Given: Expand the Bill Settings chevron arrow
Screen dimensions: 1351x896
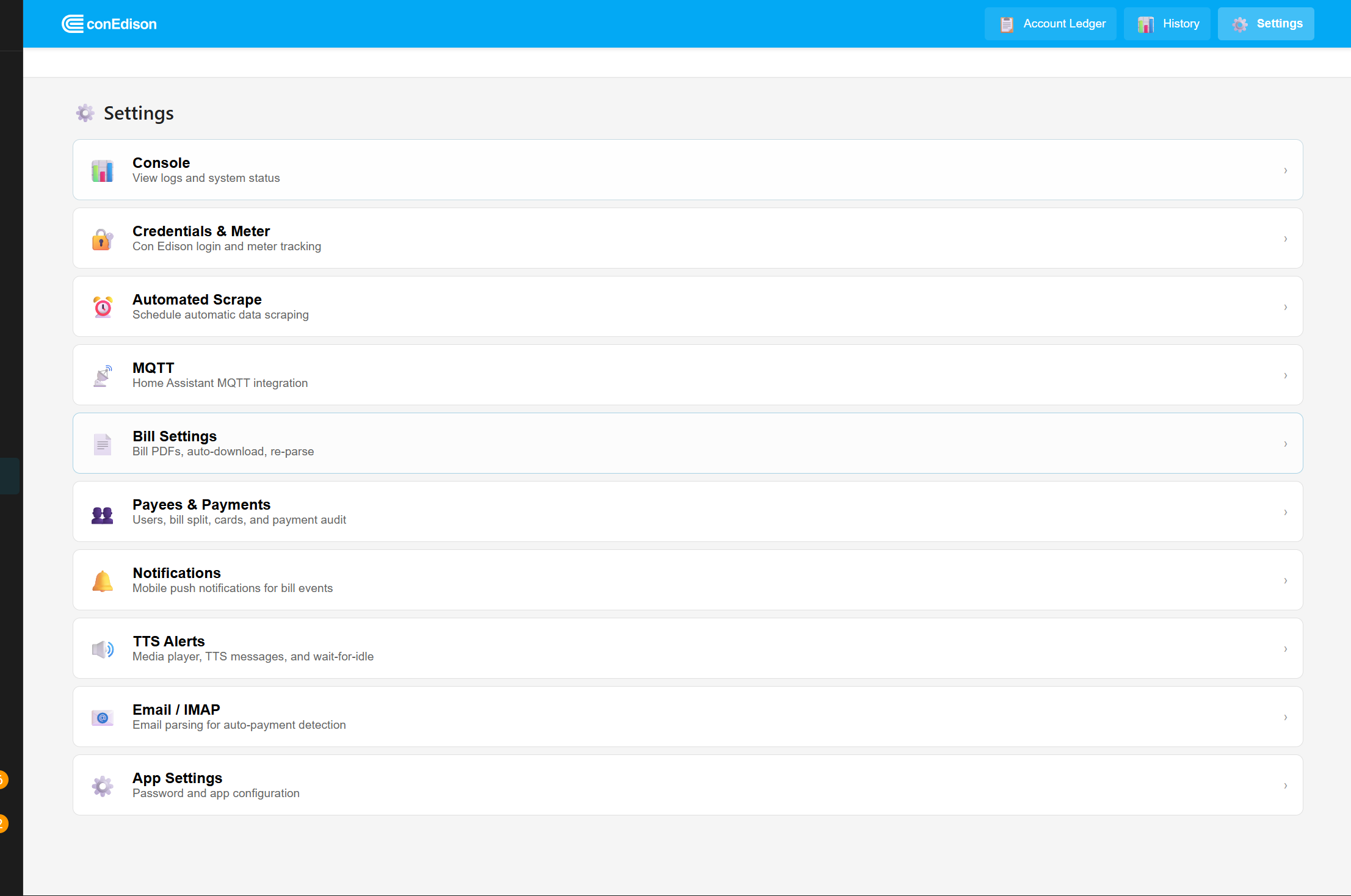Looking at the screenshot, I should point(1285,444).
